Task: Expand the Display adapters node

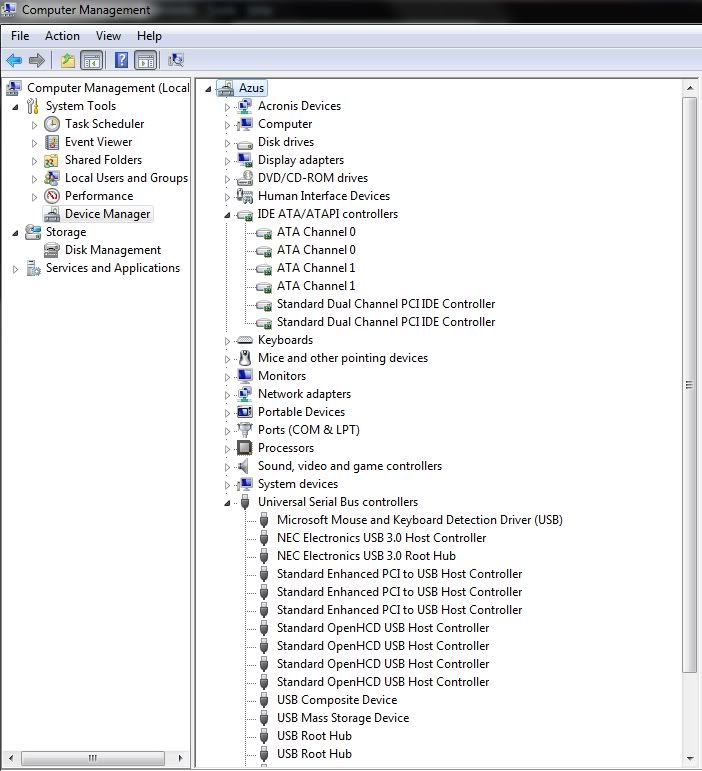Action: coord(227,161)
